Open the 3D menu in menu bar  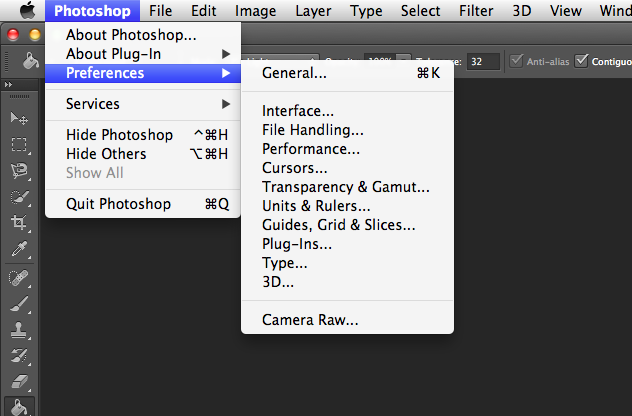tap(522, 10)
